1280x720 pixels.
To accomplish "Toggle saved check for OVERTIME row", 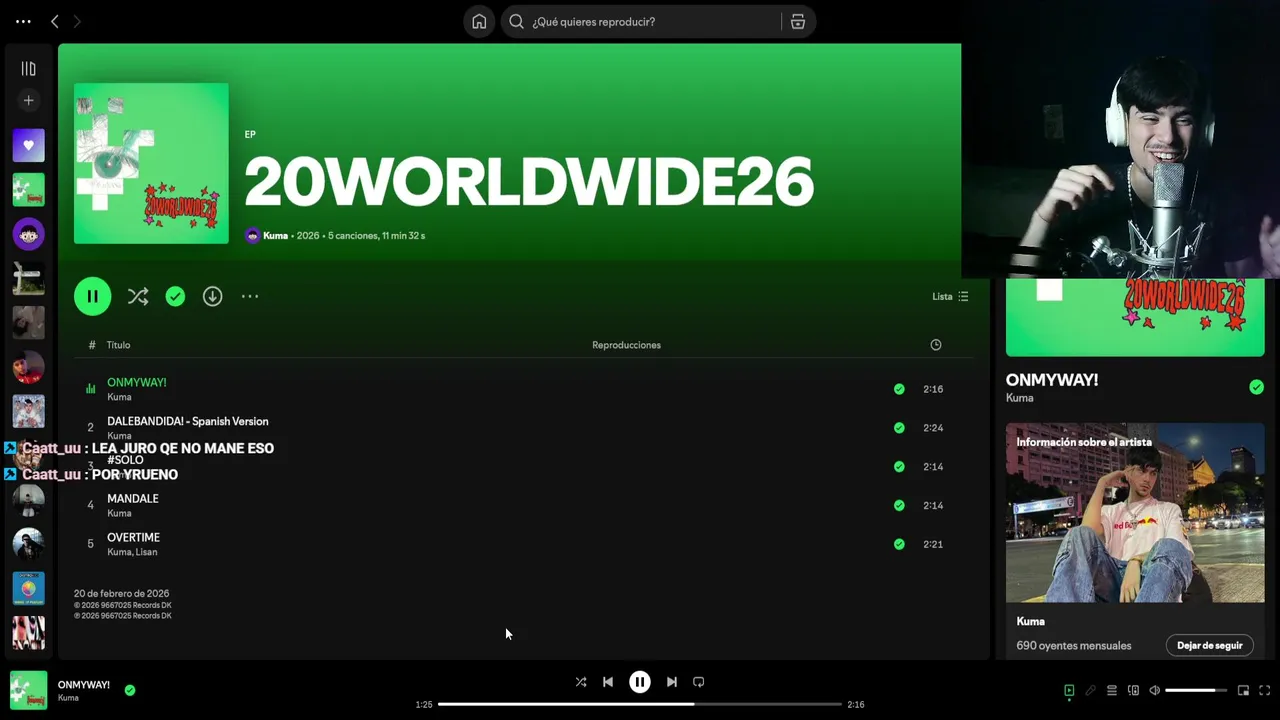I will 899,544.
